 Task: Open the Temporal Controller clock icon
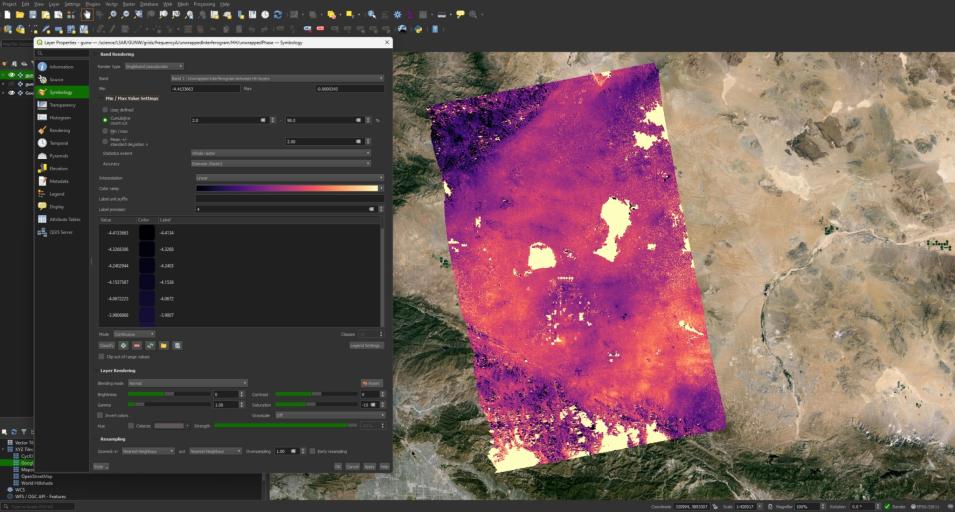pos(265,15)
